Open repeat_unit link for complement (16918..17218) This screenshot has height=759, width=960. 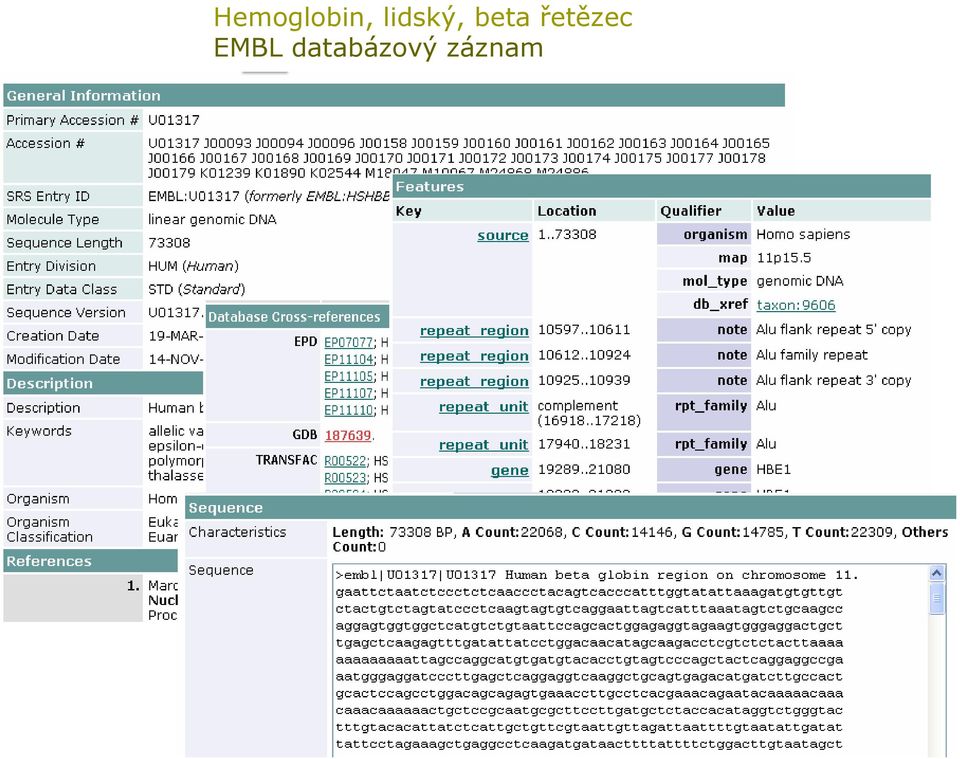[x=483, y=407]
